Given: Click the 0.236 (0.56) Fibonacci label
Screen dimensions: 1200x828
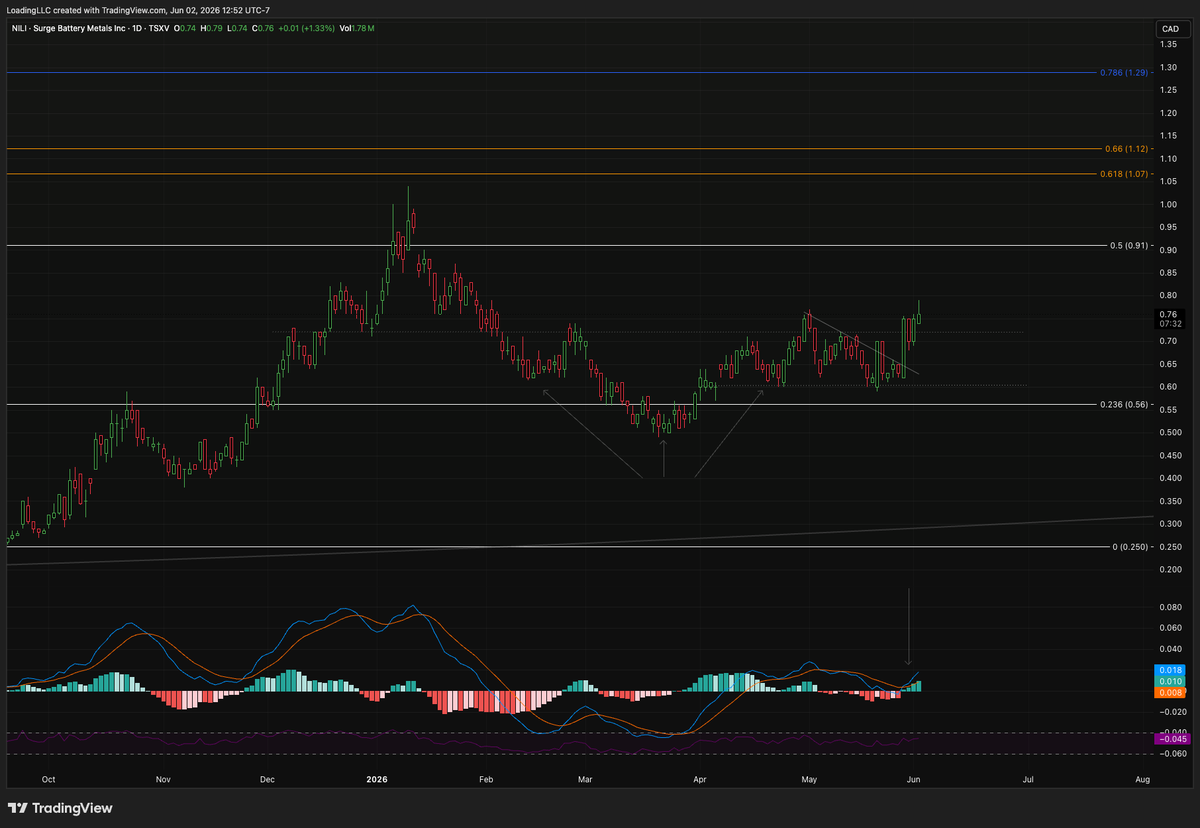Looking at the screenshot, I should tap(1122, 405).
